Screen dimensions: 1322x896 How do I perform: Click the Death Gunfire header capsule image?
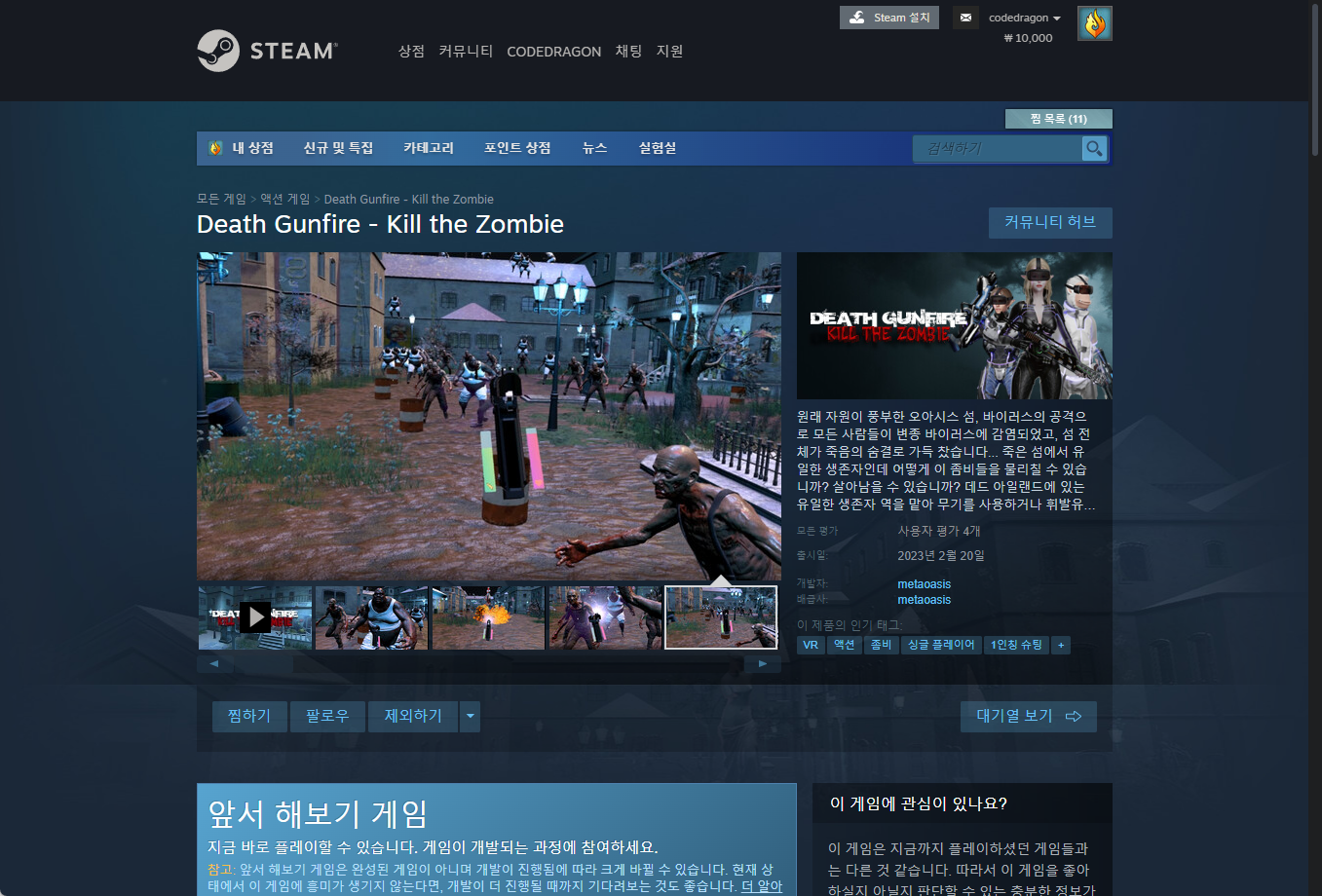pos(955,326)
